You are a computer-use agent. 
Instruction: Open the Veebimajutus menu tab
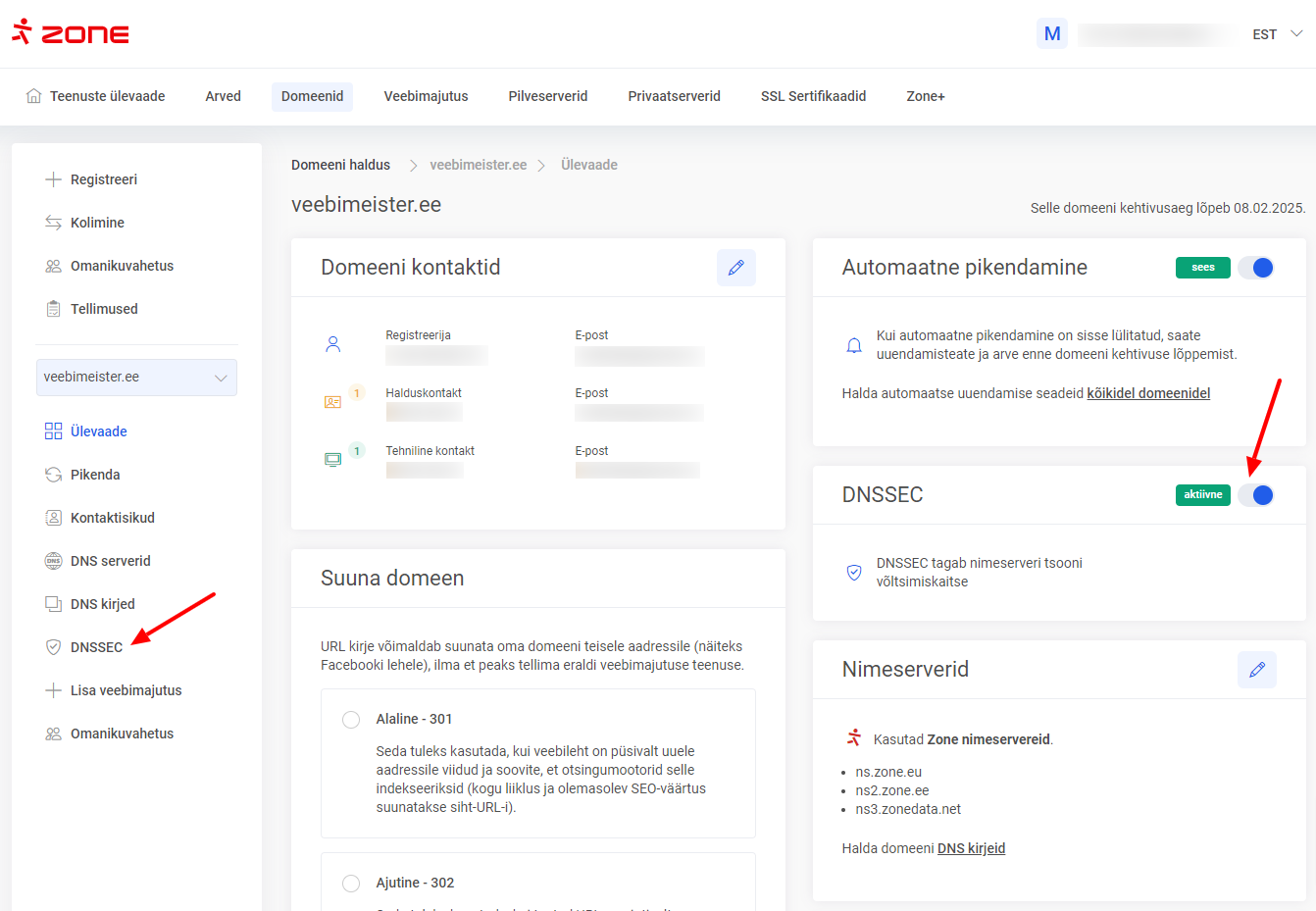coord(426,96)
